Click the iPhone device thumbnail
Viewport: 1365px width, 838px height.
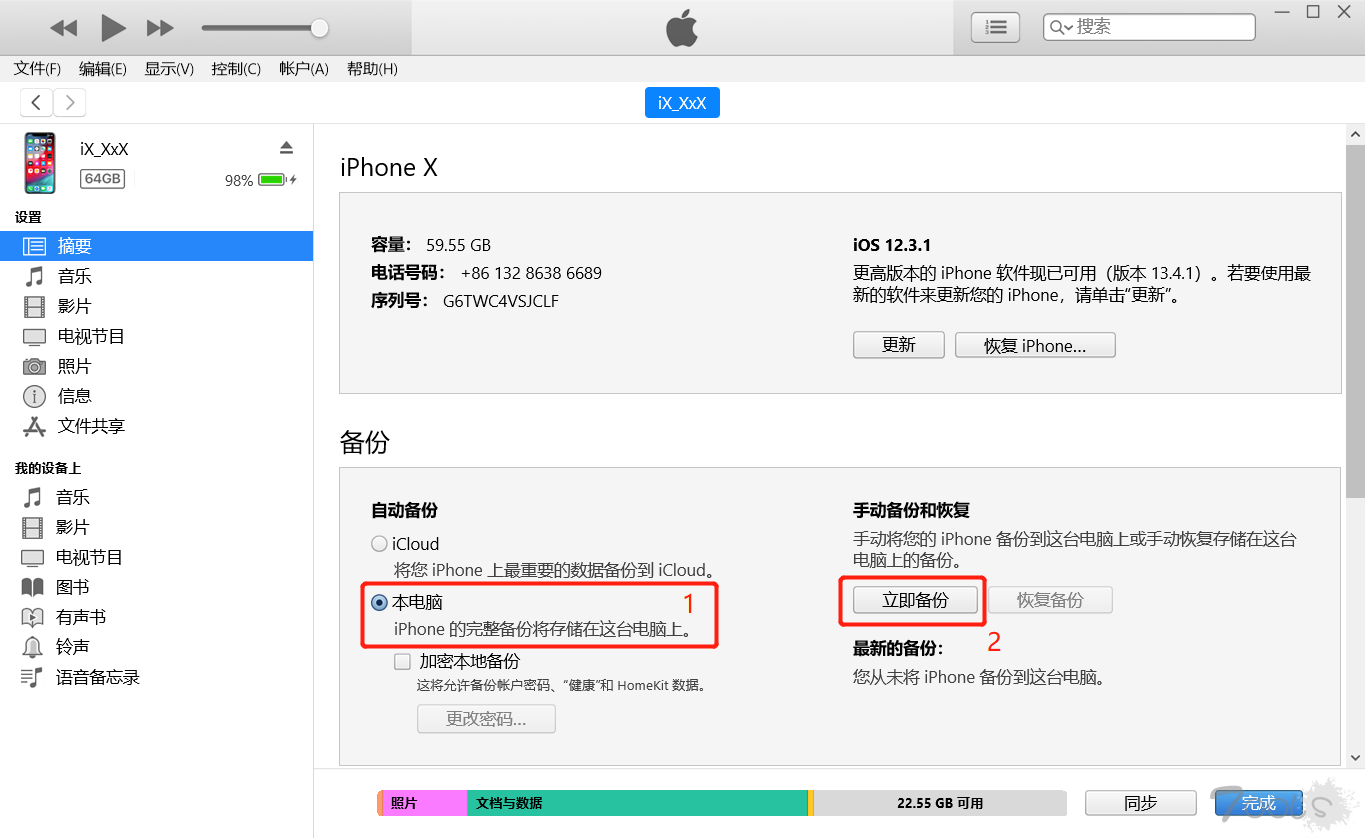(40, 163)
